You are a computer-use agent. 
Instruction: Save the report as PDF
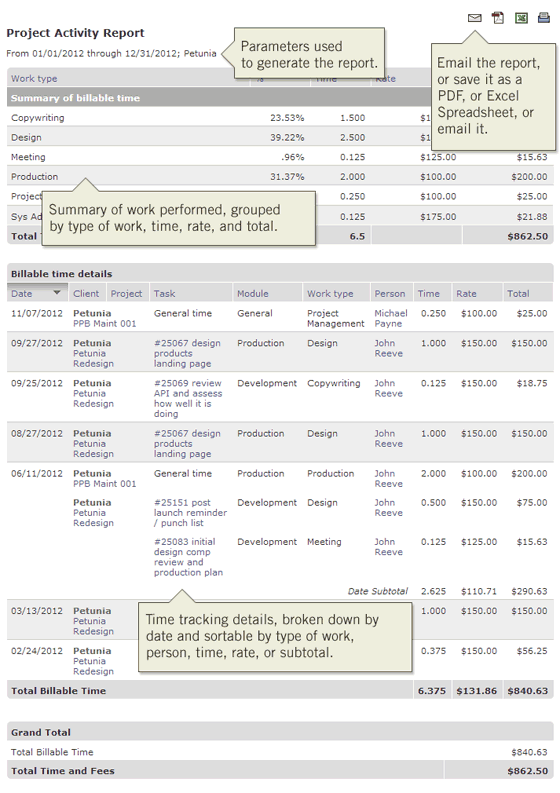pyautogui.click(x=498, y=18)
